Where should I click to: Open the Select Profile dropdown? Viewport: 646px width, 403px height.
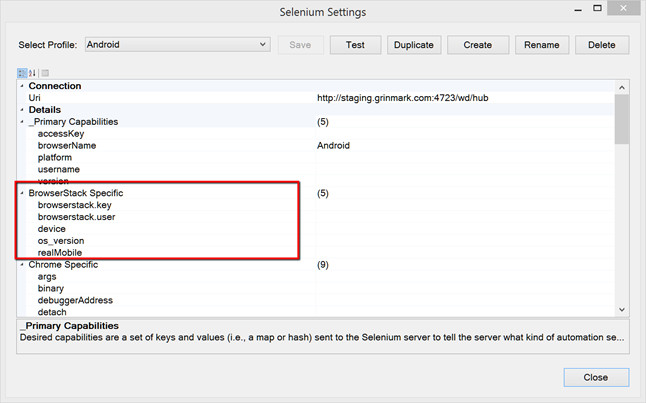click(x=262, y=45)
